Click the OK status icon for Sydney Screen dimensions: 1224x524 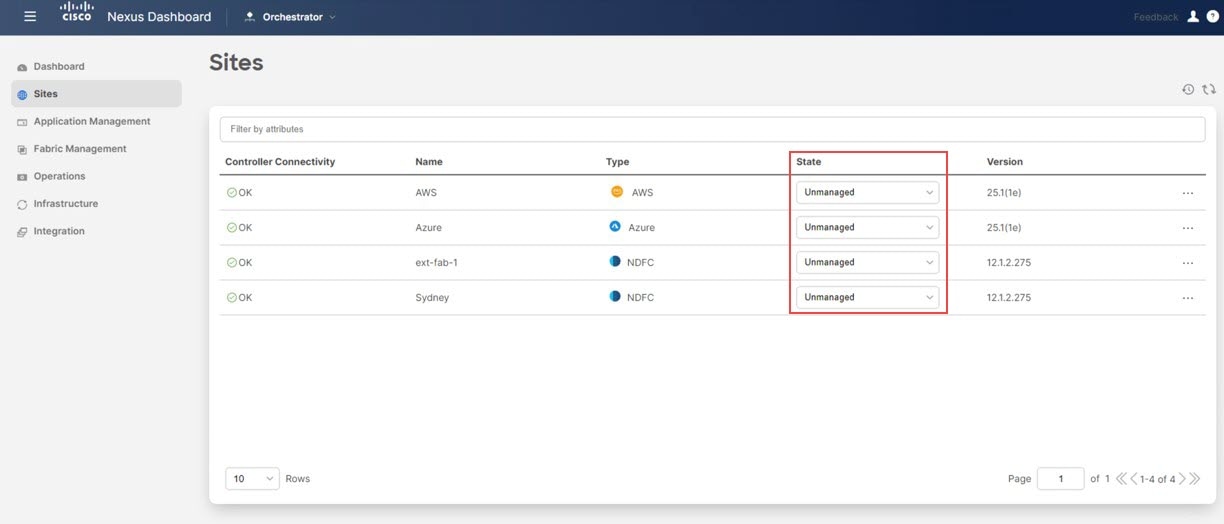click(x=232, y=297)
